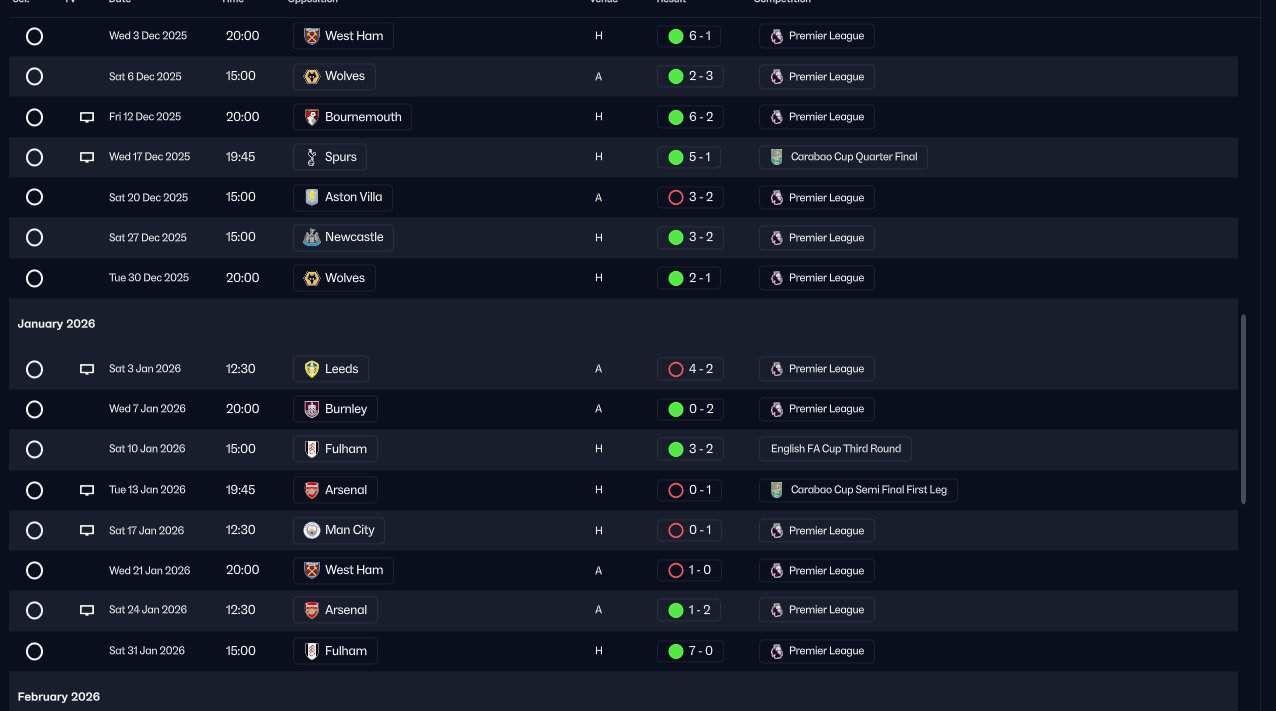Toggle selection circle for Fulham 7-0 match
Viewport: 1276px width, 711px height.
34,651
